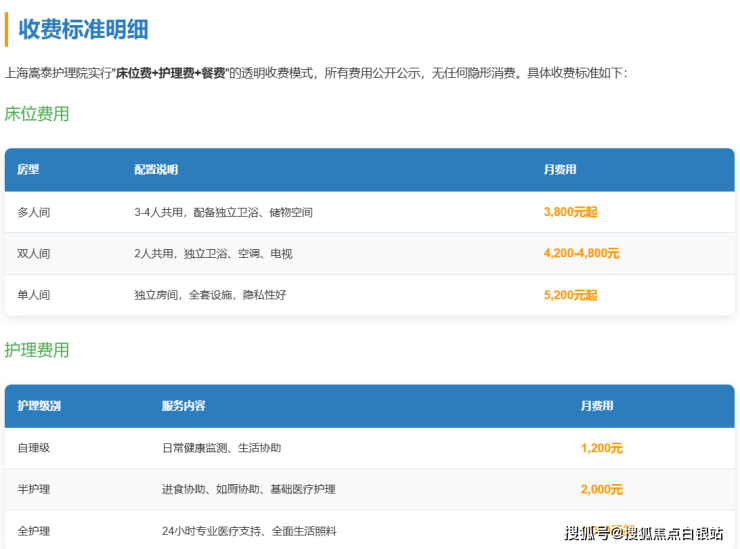The image size is (740, 549).
Task: Click the 5,200元起 price
Action: [570, 295]
